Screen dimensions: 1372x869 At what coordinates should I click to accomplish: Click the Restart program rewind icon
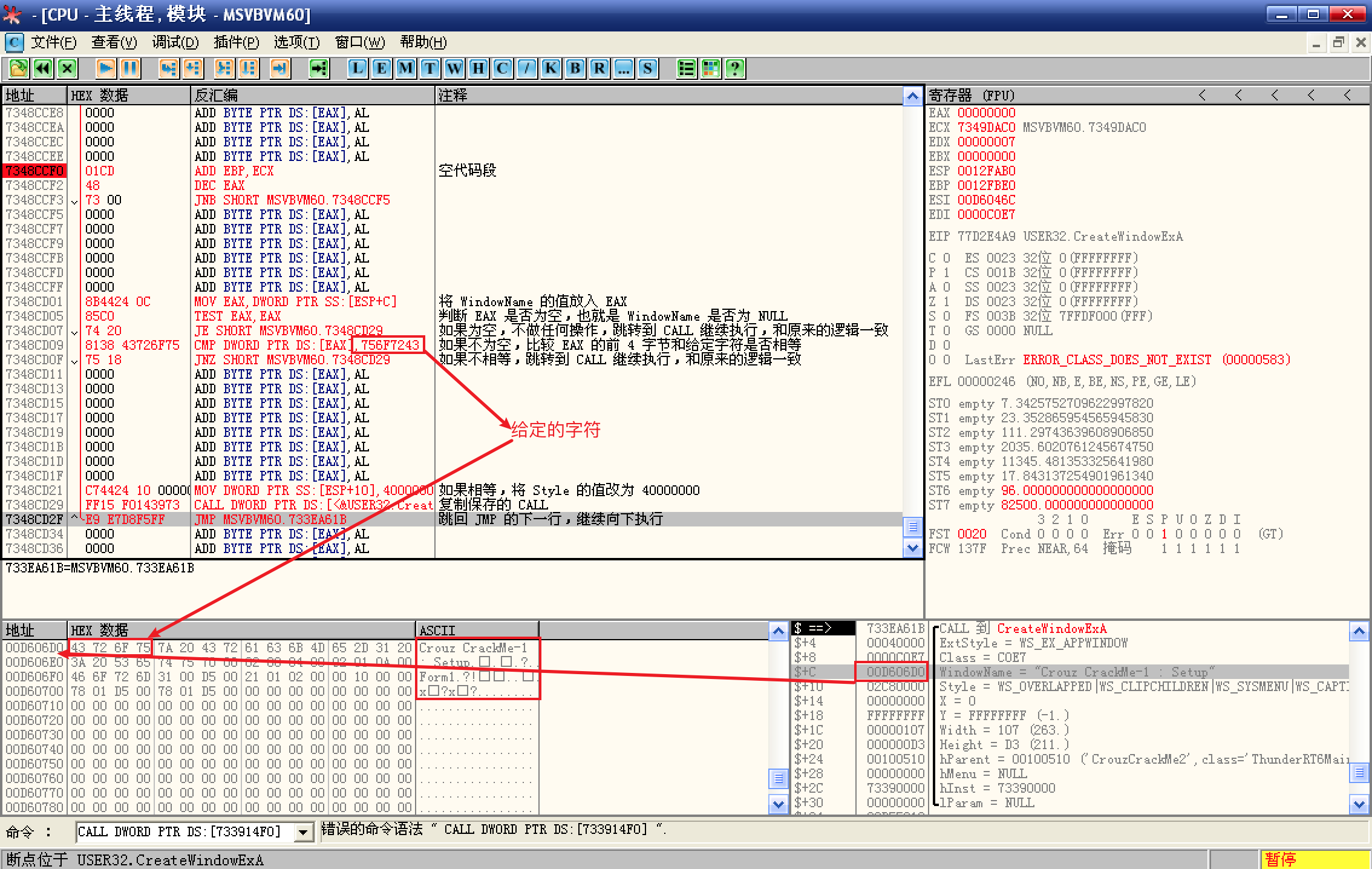point(43,68)
